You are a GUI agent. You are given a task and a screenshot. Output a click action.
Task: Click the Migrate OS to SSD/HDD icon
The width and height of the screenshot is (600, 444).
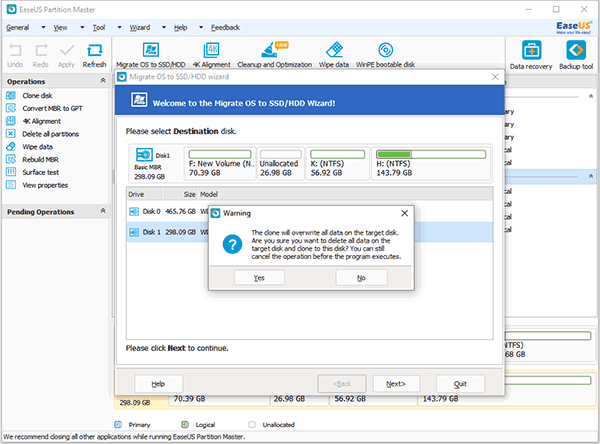(149, 52)
